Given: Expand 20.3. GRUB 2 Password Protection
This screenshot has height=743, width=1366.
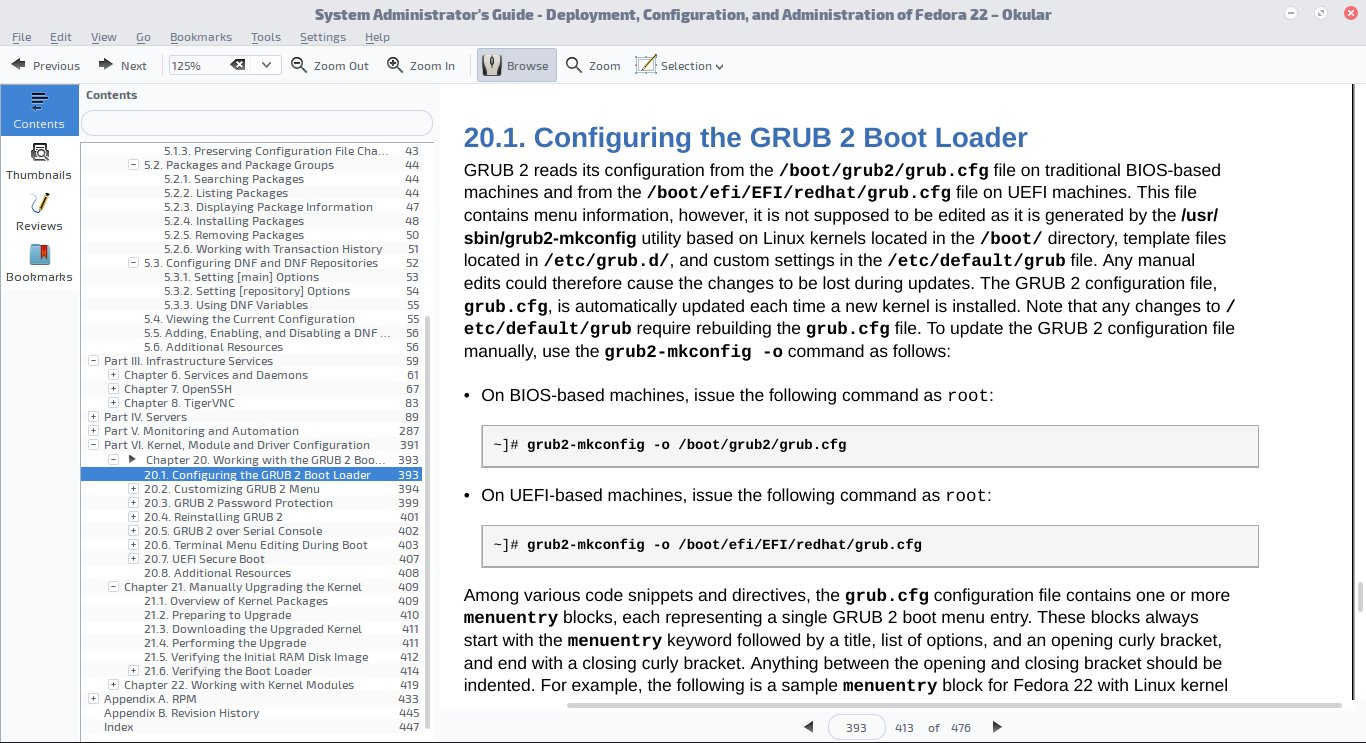Looking at the screenshot, I should point(134,503).
